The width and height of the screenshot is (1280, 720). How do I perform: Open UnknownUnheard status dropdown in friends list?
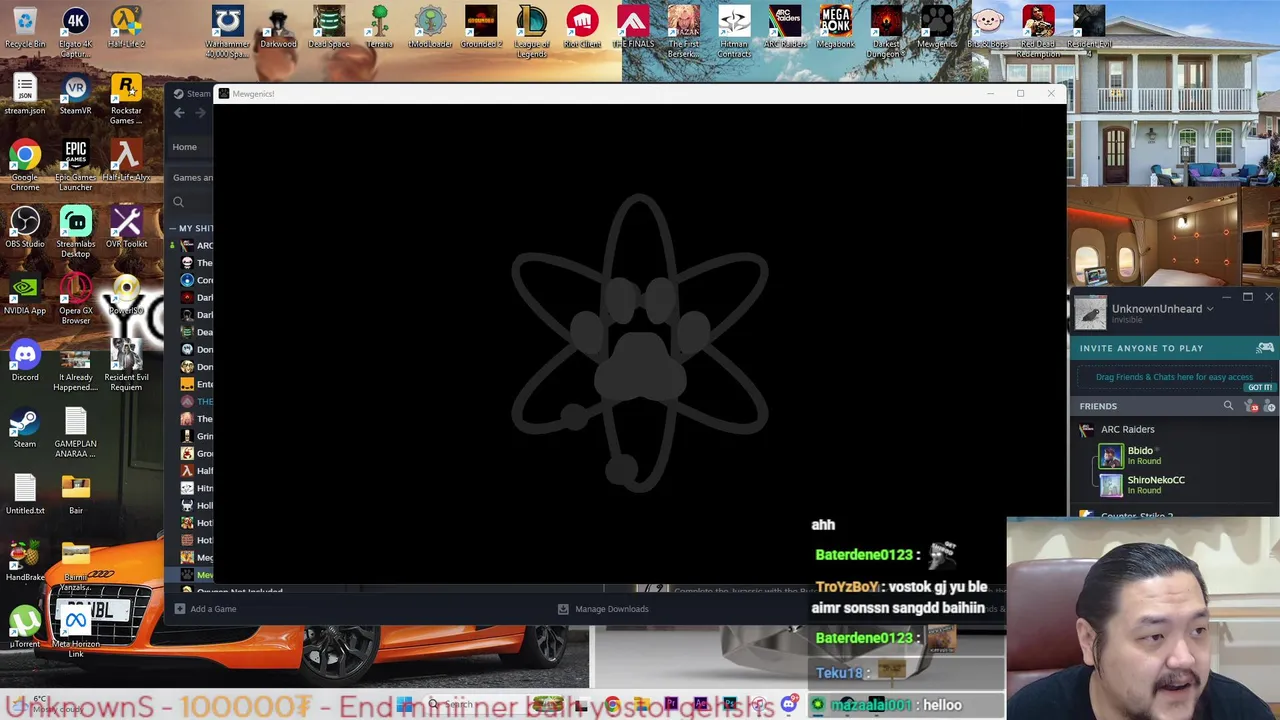point(1209,309)
